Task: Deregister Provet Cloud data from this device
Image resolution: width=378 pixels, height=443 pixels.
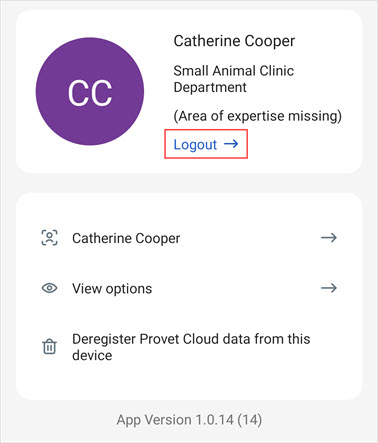Action: point(189,347)
